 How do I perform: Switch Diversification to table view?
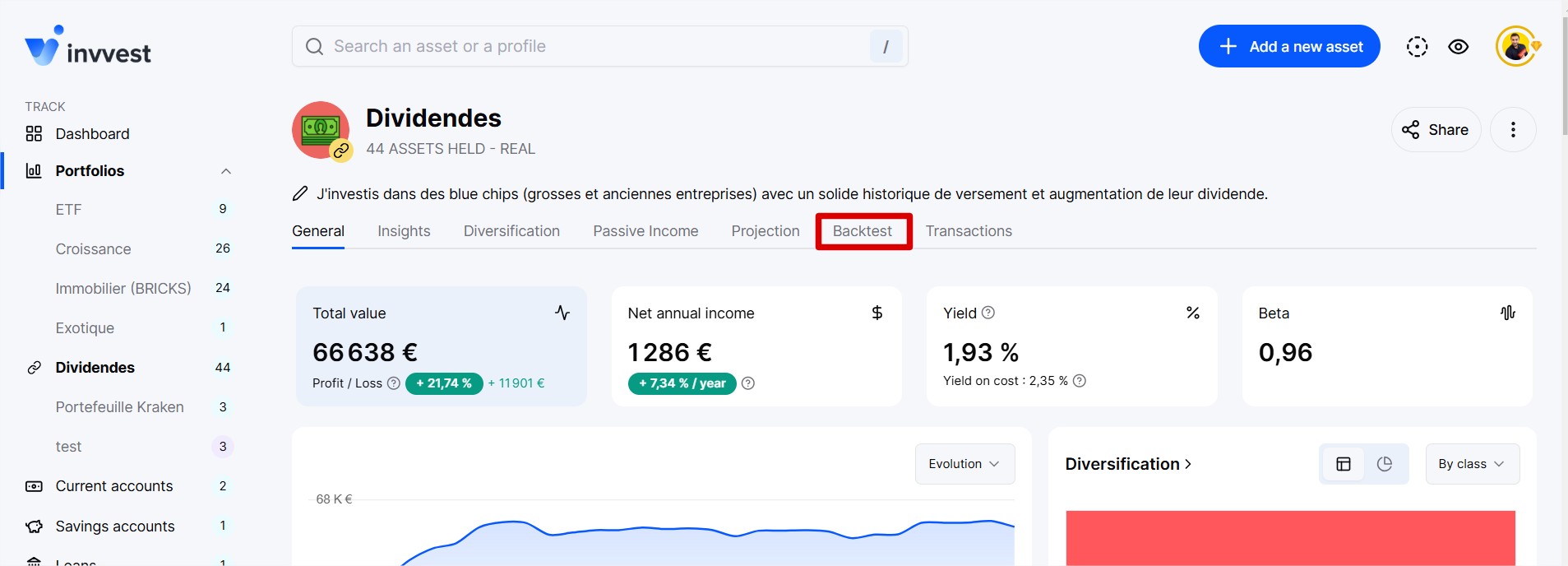tap(1344, 464)
